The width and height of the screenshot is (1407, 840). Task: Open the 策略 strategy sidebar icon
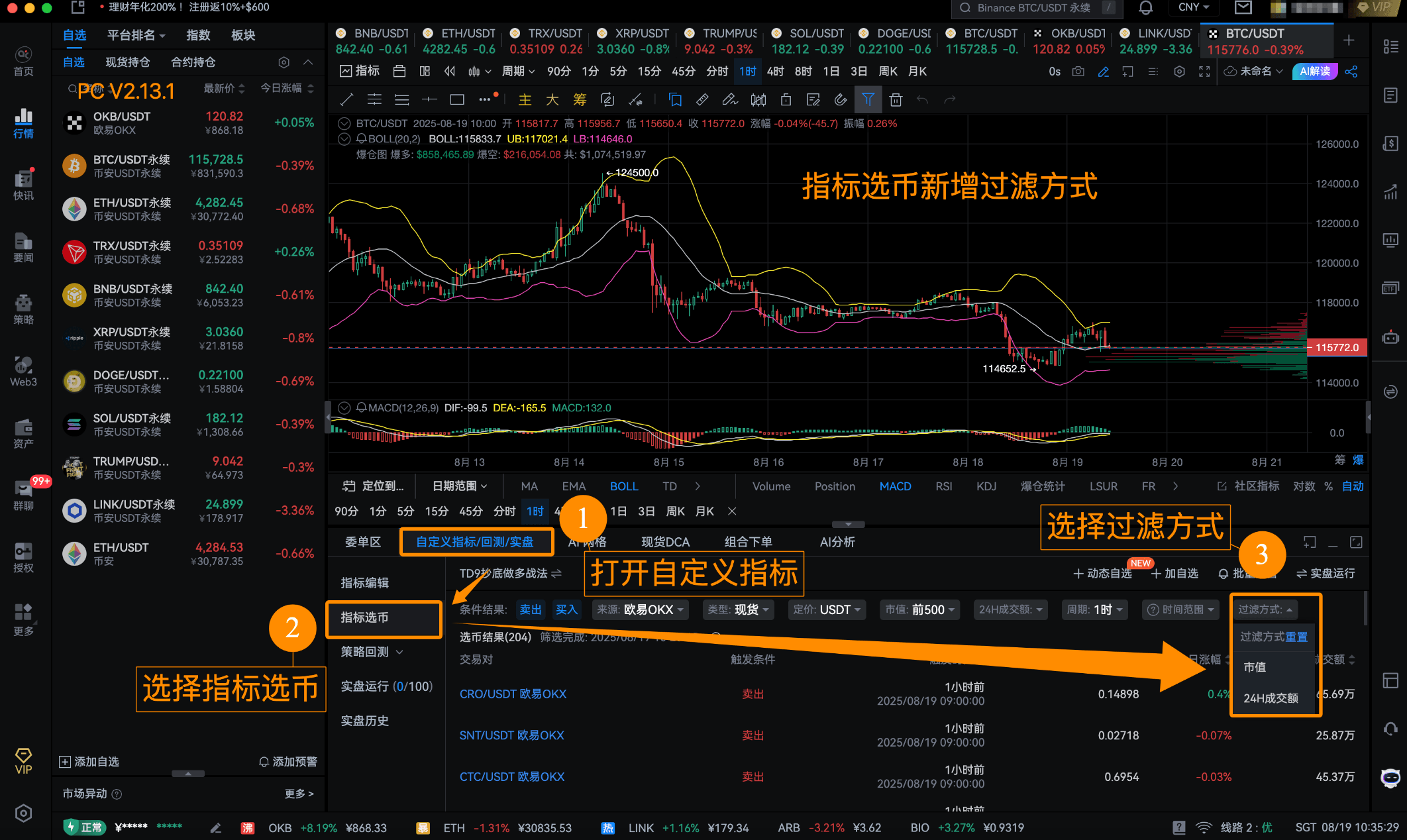point(24,309)
